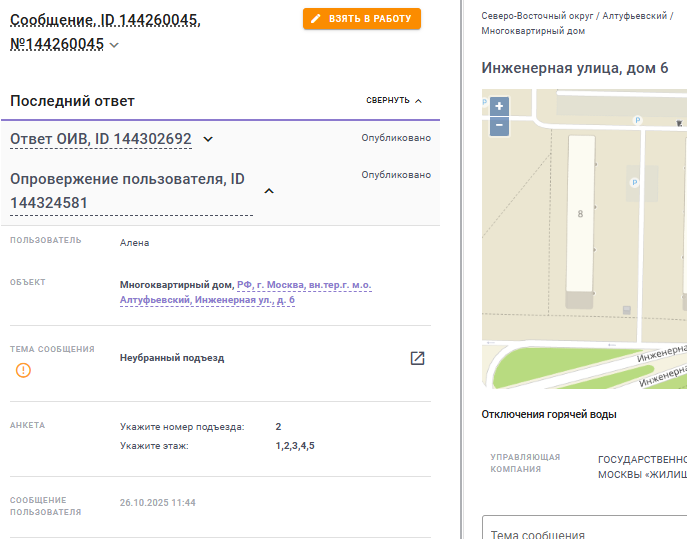Viewport: 687px width, 539px height.
Task: Click the Тема сообщения input field
Action: tap(584, 528)
